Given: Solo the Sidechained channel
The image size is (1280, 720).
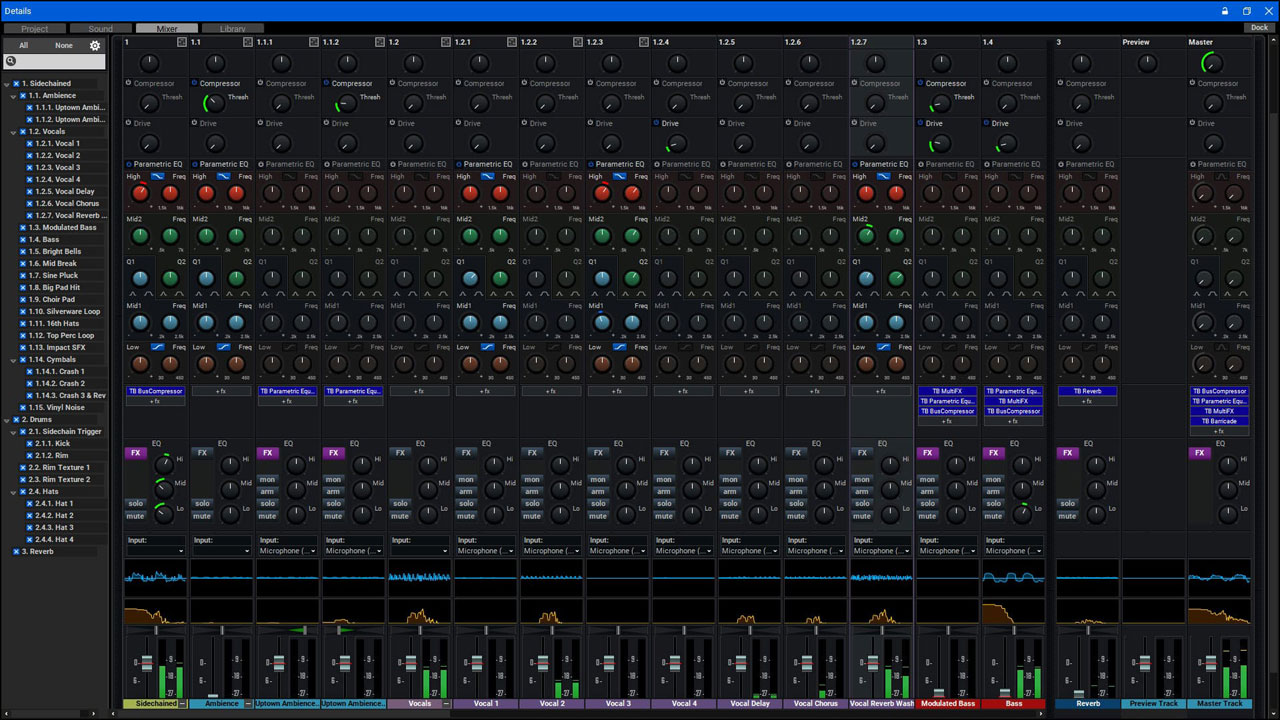Looking at the screenshot, I should [136, 503].
